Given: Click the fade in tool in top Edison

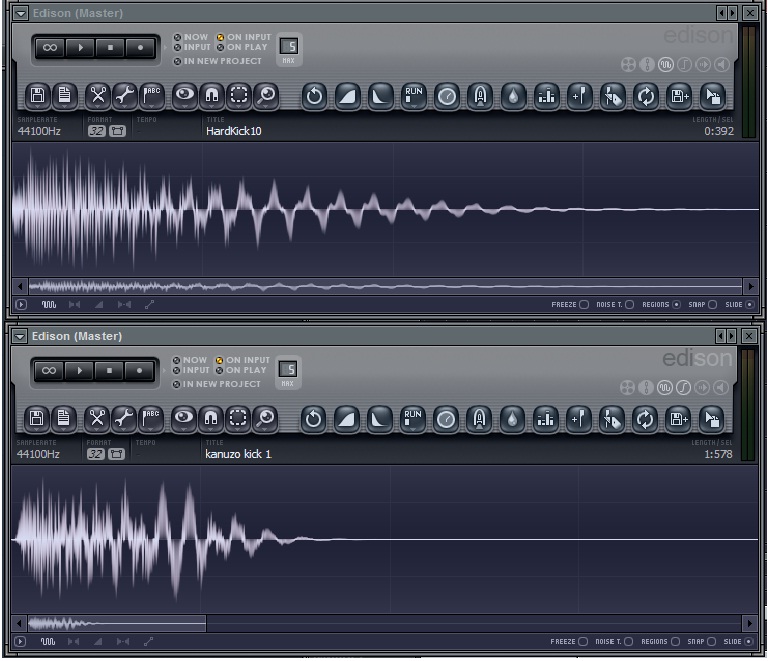Looking at the screenshot, I should click(348, 96).
